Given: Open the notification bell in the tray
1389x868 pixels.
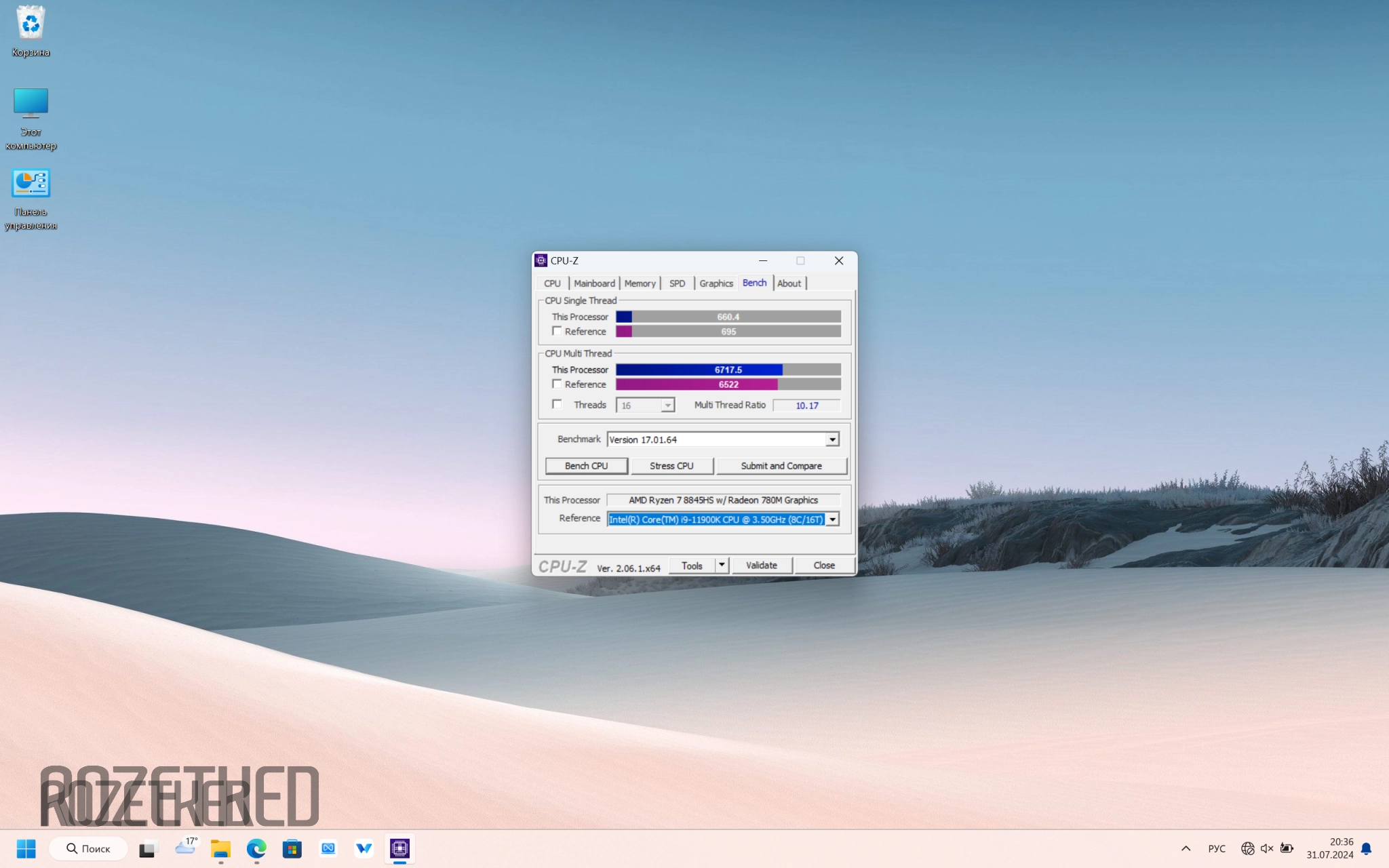Looking at the screenshot, I should pyautogui.click(x=1366, y=848).
